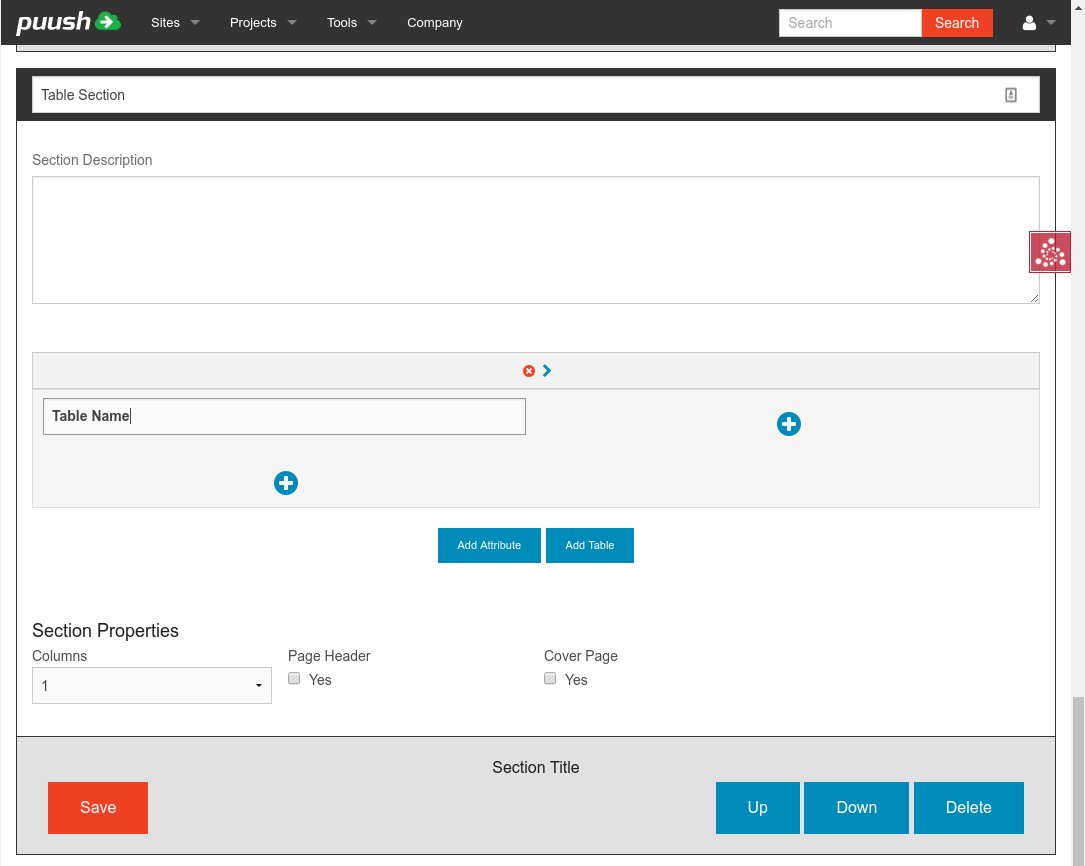Click into the Section Description text area
The image size is (1085, 866).
[x=535, y=240]
